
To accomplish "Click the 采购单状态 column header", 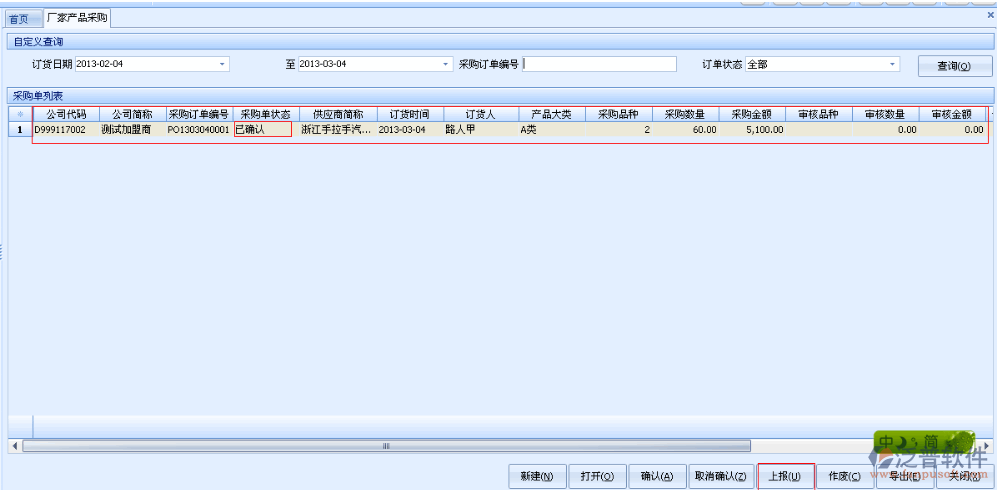I will click(264, 114).
